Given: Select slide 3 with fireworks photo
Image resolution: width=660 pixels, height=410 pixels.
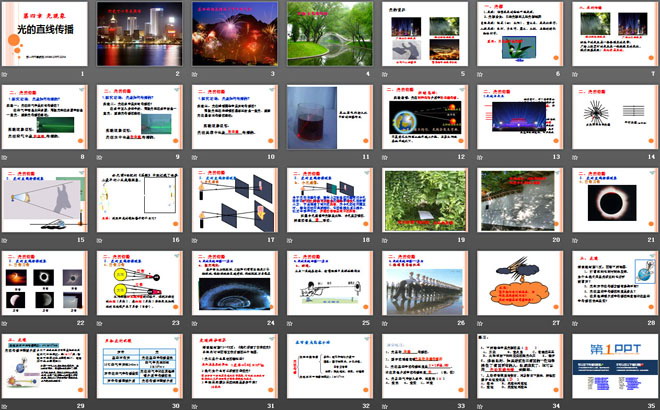Looking at the screenshot, I should (x=235, y=34).
